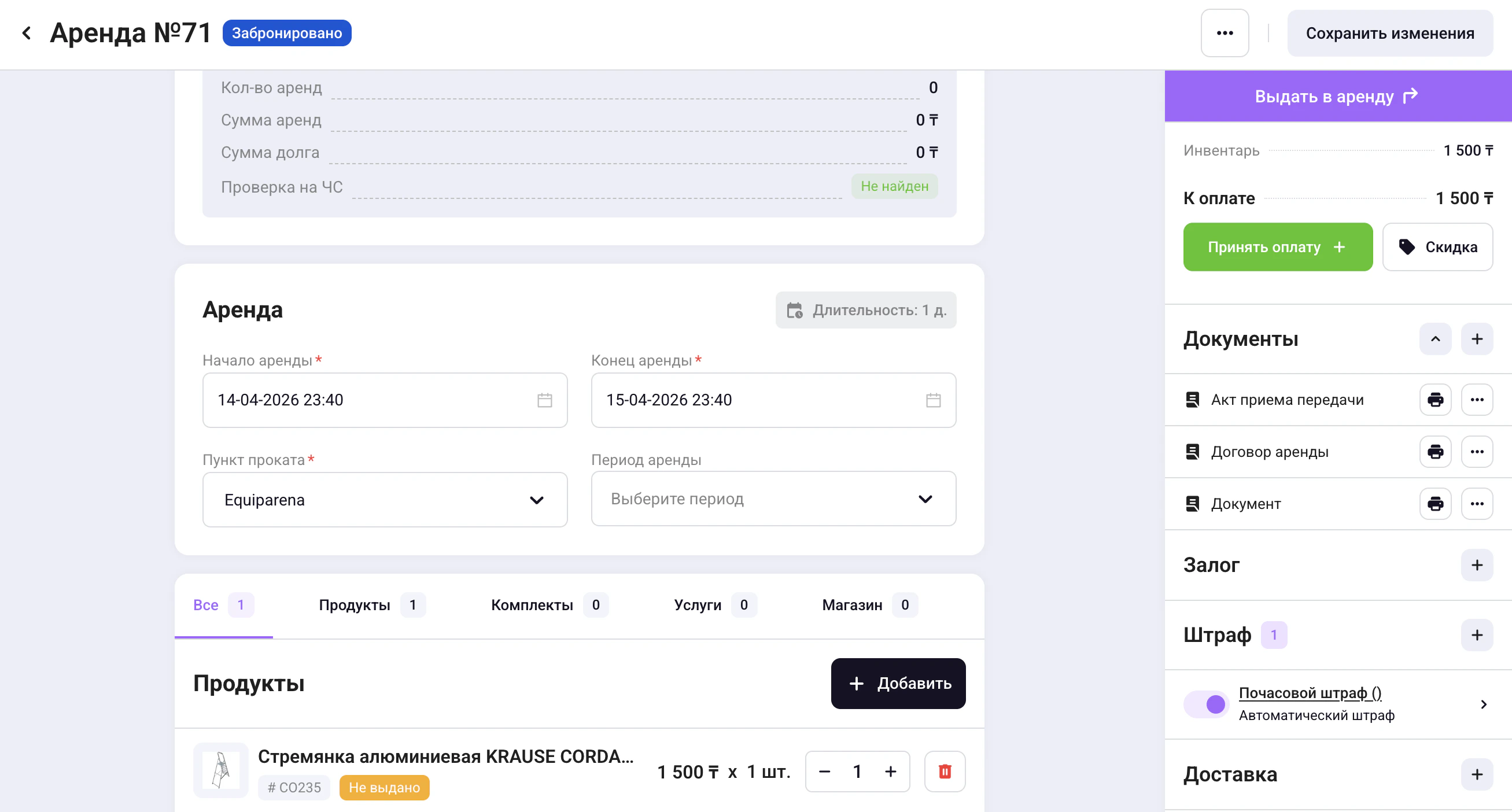Increase product quantity with plus stepper
The width and height of the screenshot is (1512, 812).
(x=890, y=771)
